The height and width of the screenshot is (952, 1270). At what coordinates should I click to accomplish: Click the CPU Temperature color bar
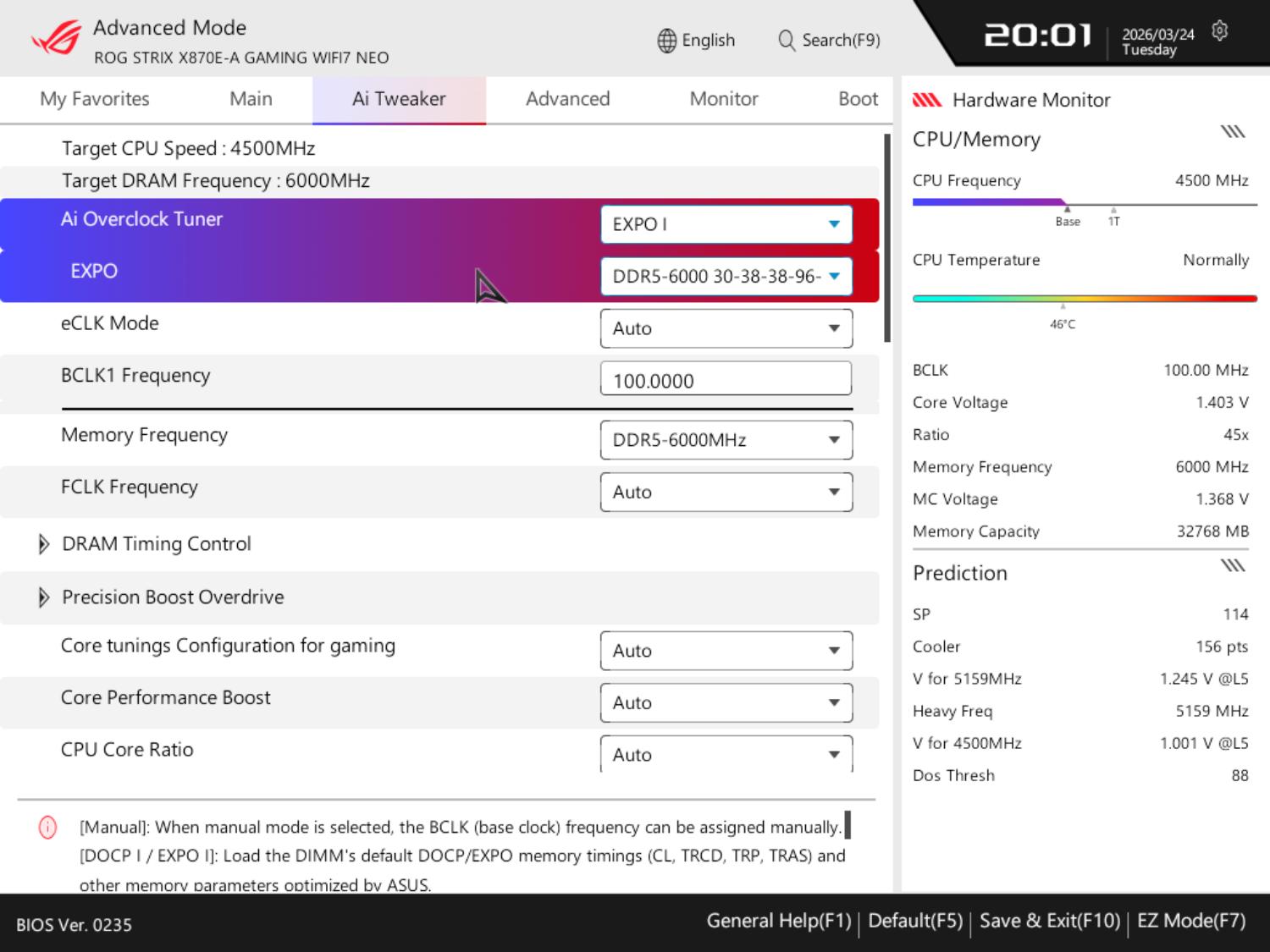pos(1084,299)
